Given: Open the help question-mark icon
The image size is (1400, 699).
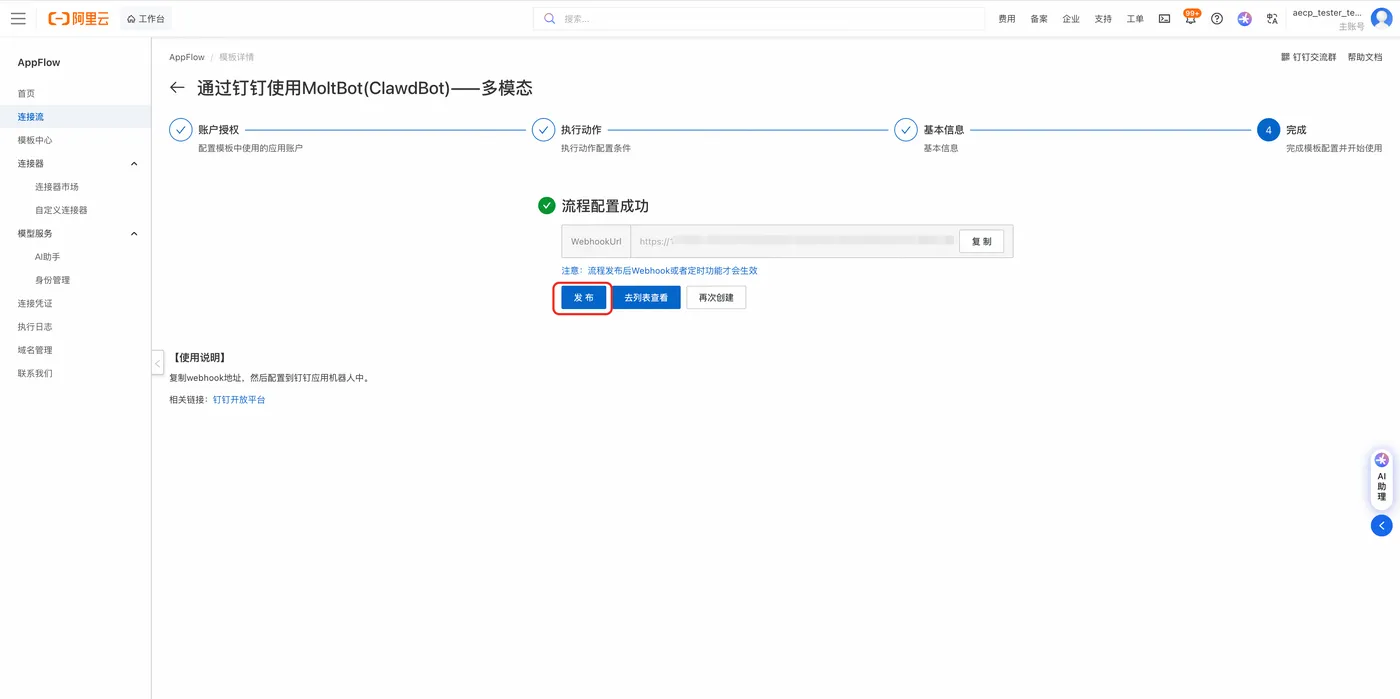Looking at the screenshot, I should click(x=1217, y=18).
